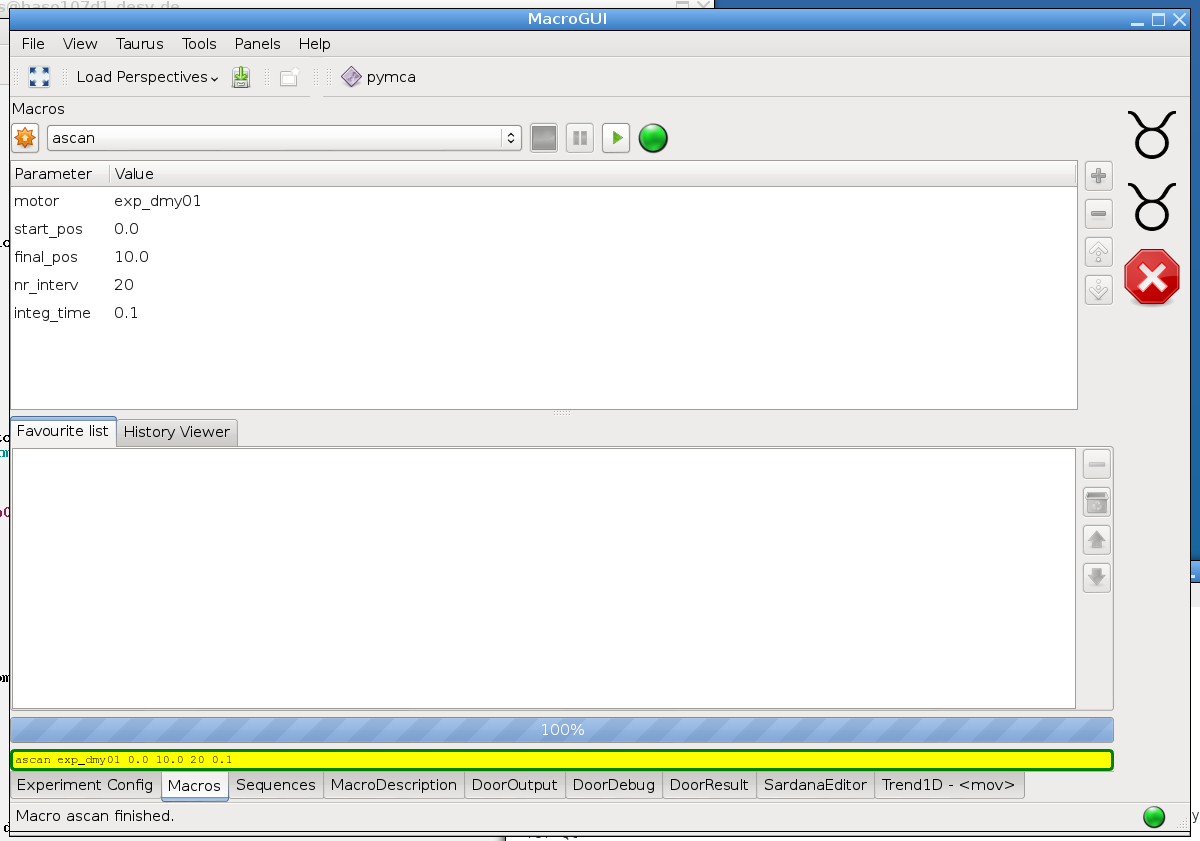Click the favourites move up arrow
This screenshot has height=841, width=1200.
[1097, 540]
